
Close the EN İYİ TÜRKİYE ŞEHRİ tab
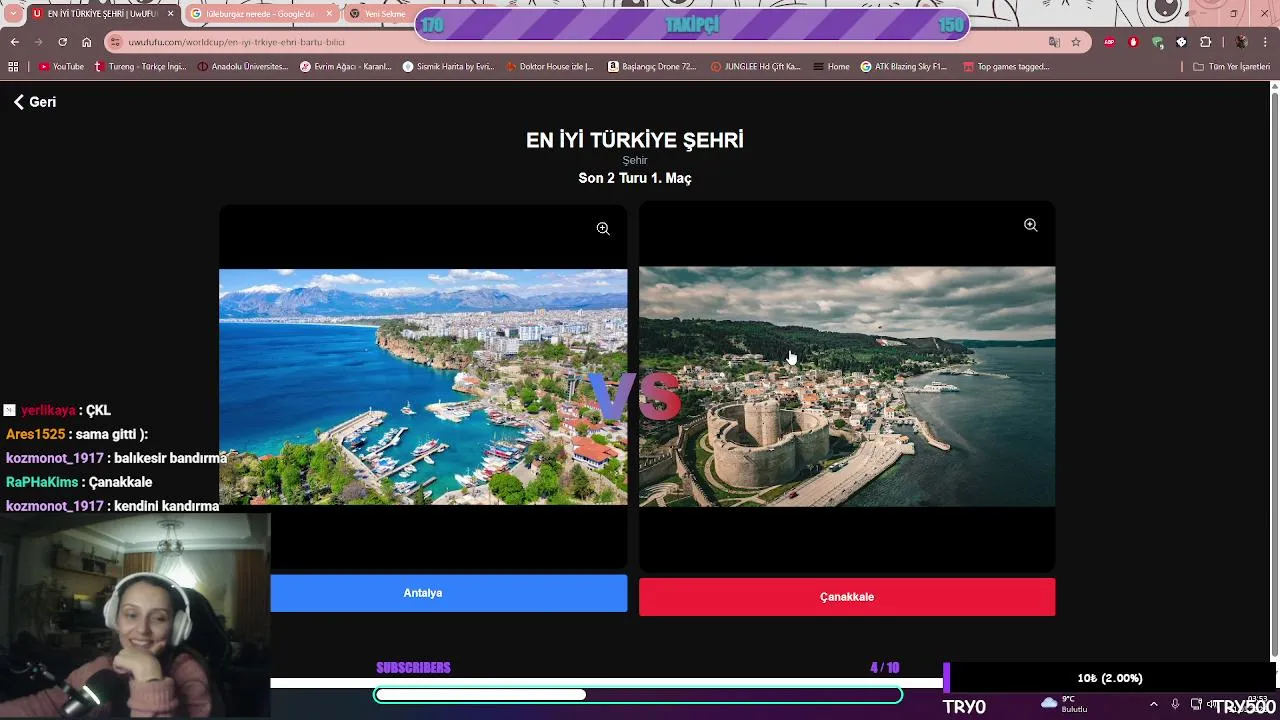(170, 14)
